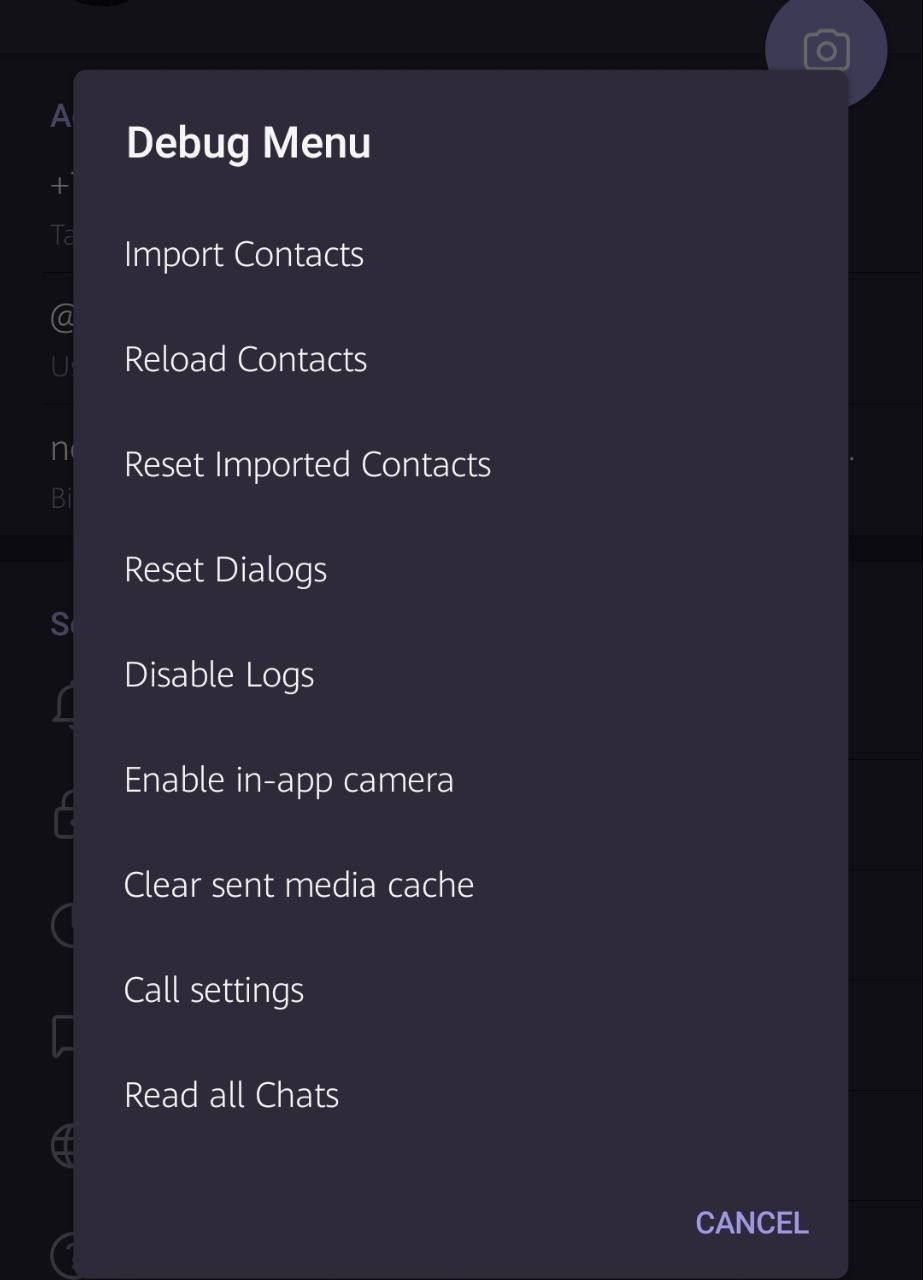Select Read all Chats

coord(231,1095)
